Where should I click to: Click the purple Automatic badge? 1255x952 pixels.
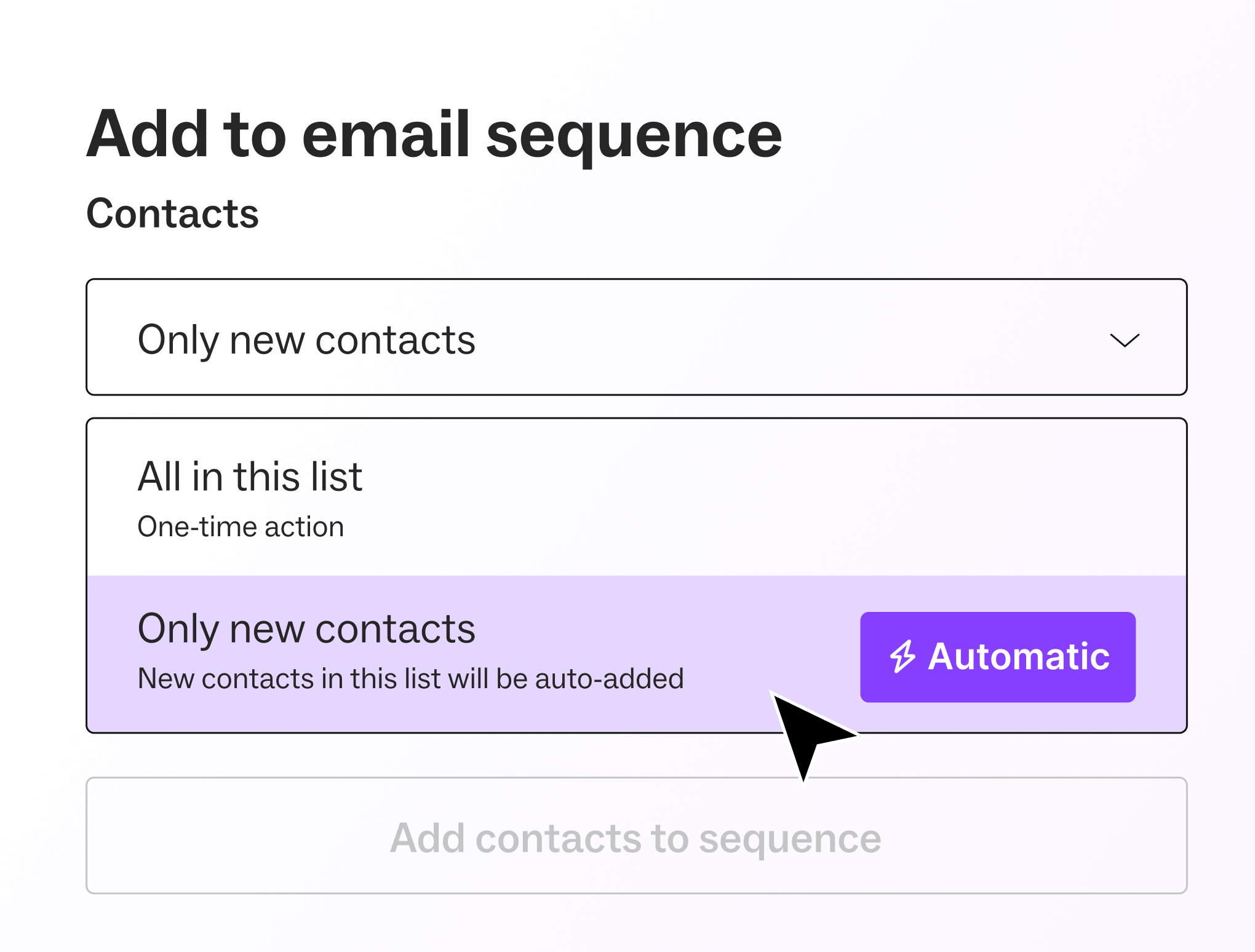pyautogui.click(x=997, y=657)
